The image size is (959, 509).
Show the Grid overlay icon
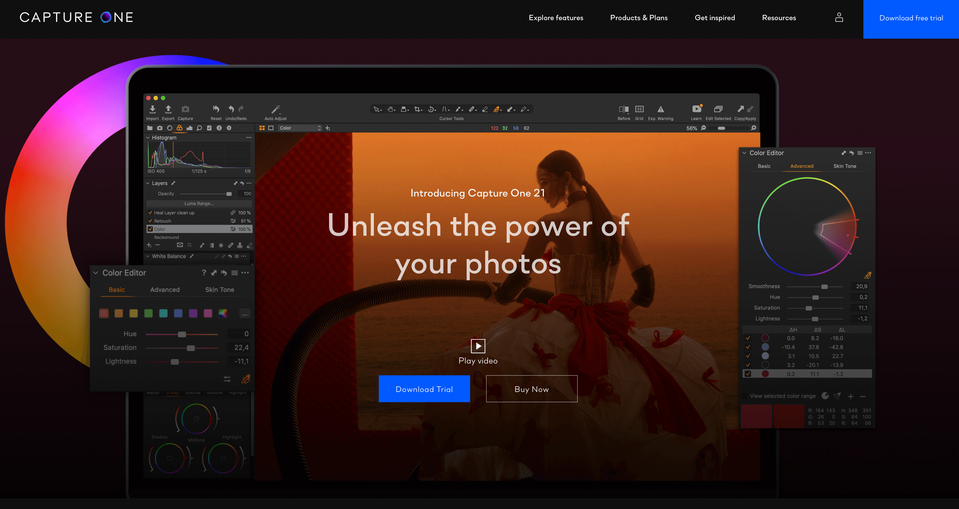639,110
